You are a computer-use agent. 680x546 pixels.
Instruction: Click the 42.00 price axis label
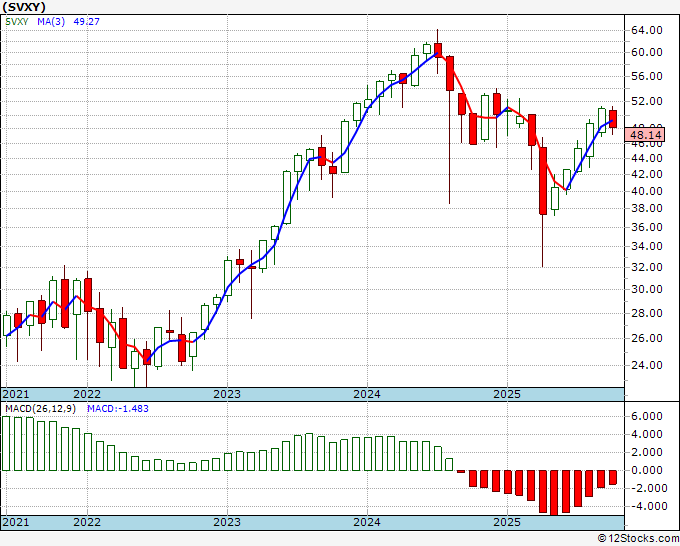click(x=647, y=174)
